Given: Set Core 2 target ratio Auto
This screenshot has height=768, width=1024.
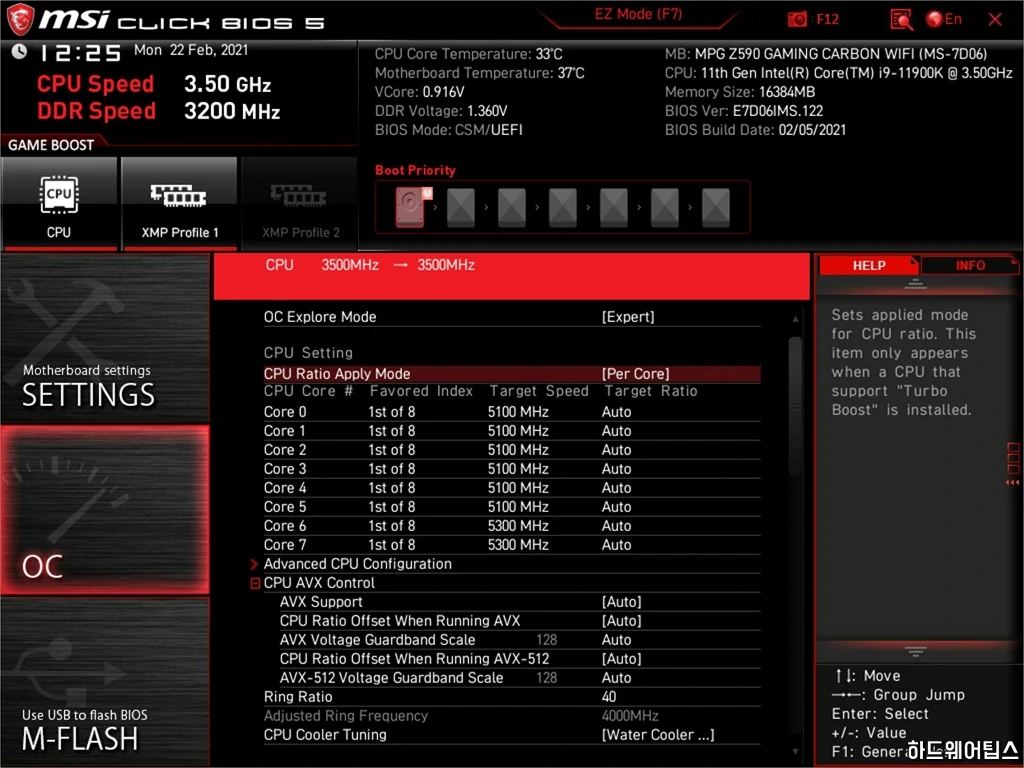Looking at the screenshot, I should pos(616,450).
